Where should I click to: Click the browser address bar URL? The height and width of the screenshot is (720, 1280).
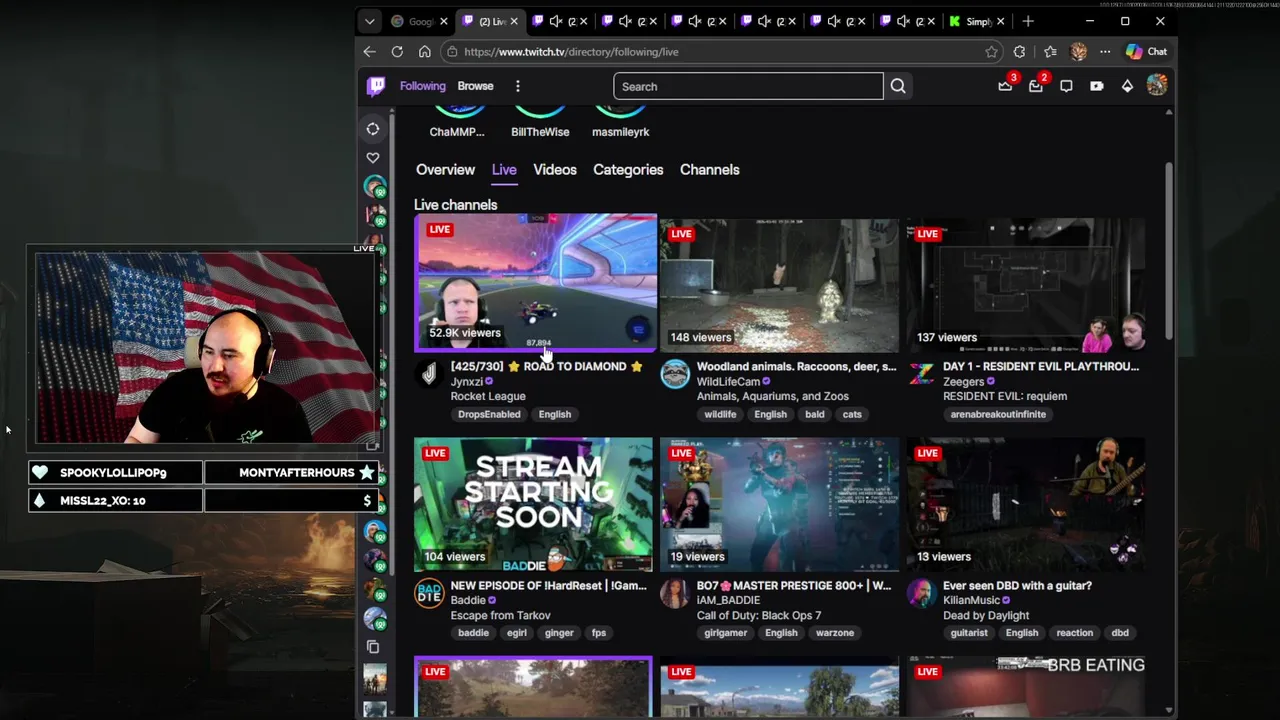tap(571, 52)
